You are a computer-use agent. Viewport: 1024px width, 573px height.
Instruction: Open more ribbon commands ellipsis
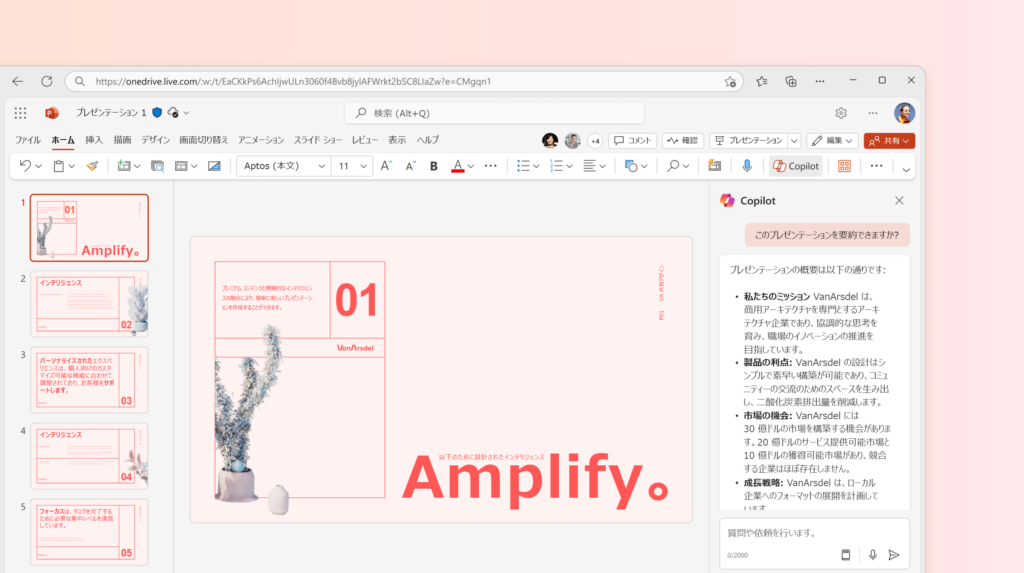(x=876, y=166)
